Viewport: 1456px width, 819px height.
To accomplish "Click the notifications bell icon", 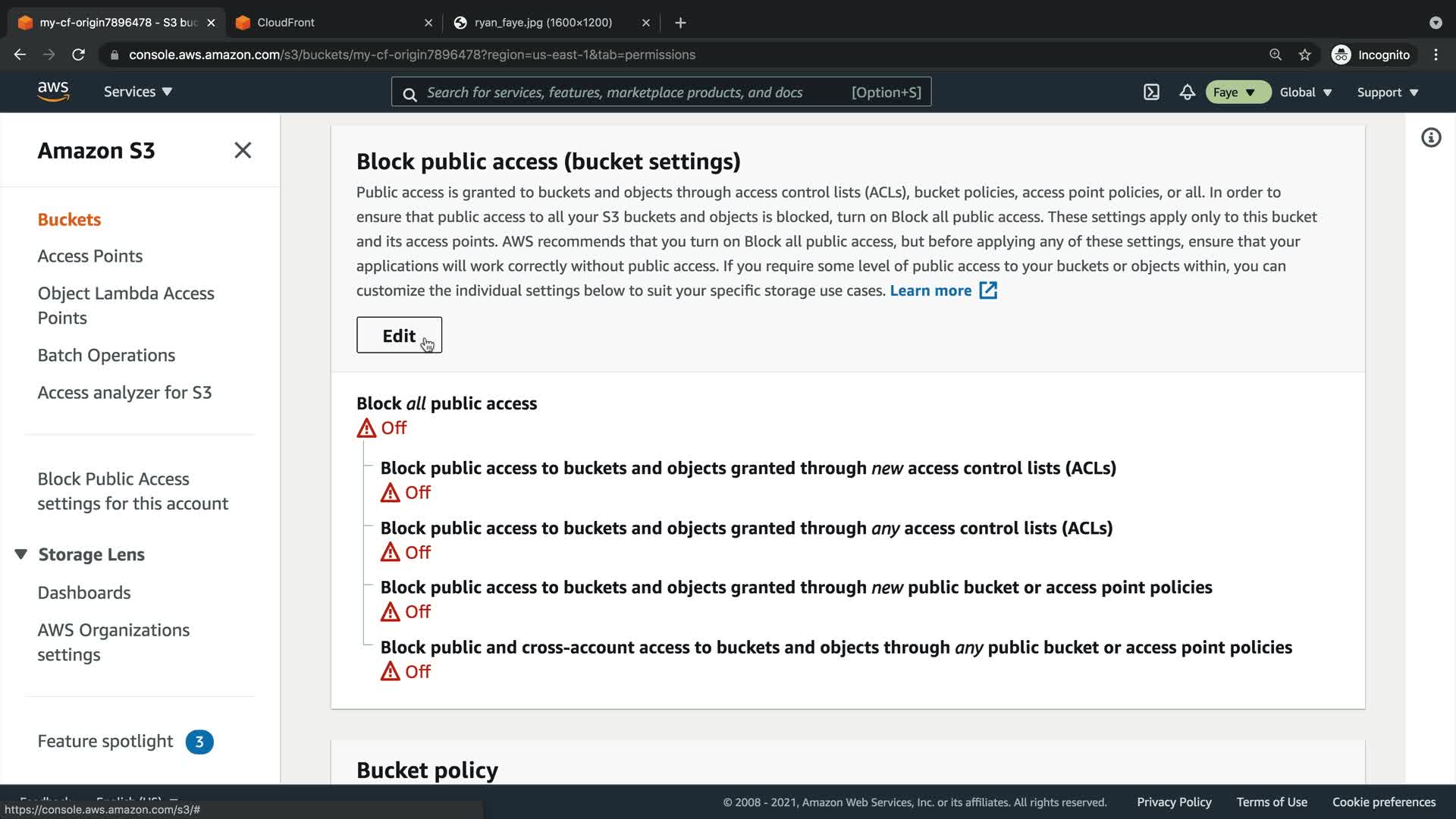I will click(1187, 93).
